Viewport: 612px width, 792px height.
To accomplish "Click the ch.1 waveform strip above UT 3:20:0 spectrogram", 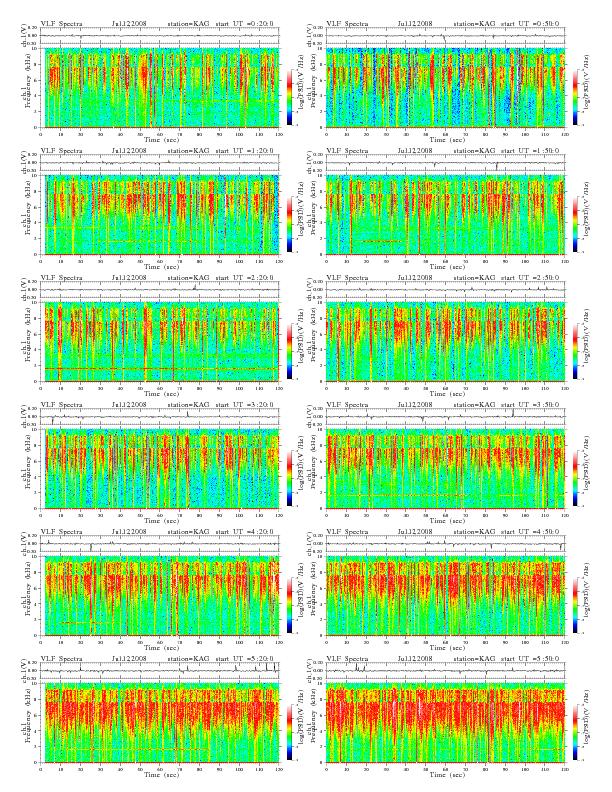I will pyautogui.click(x=160, y=417).
